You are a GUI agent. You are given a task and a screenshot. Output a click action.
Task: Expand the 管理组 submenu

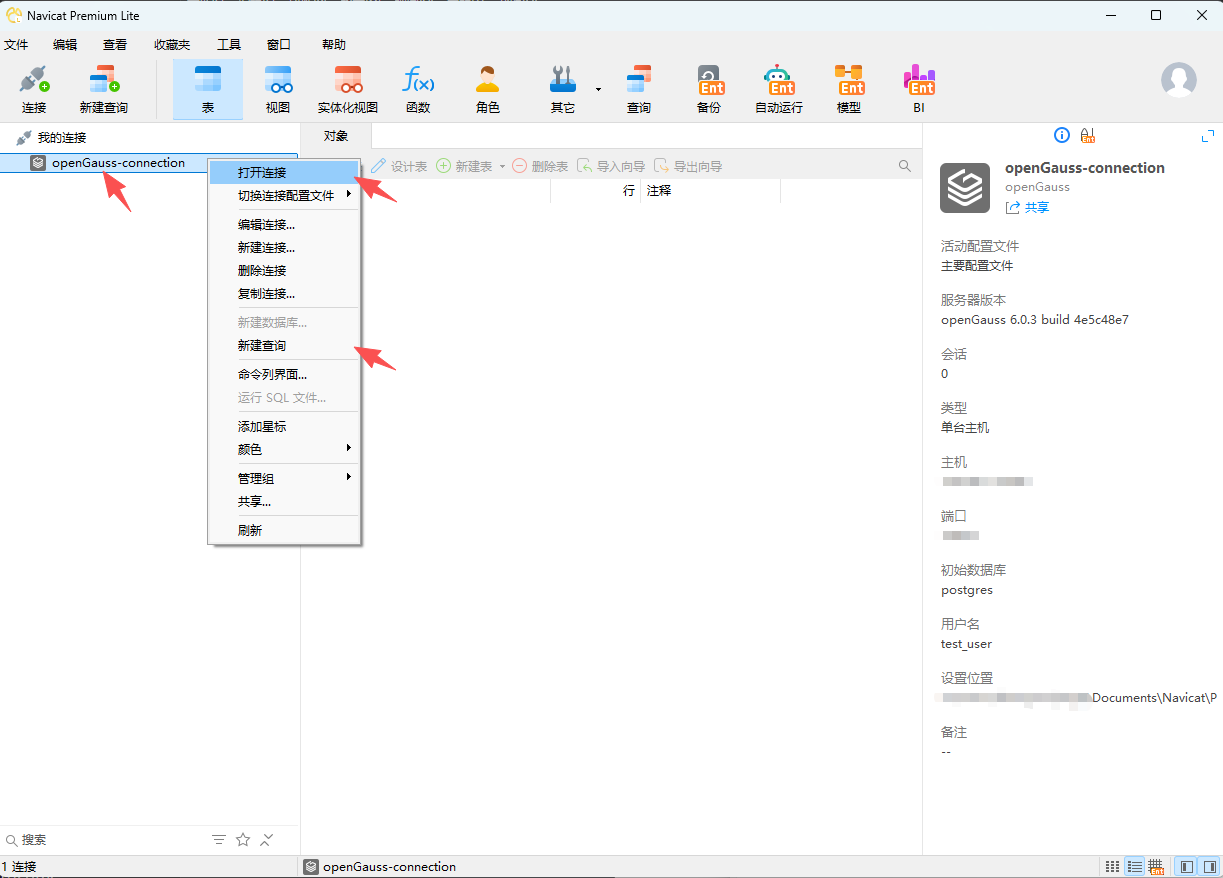click(x=284, y=479)
